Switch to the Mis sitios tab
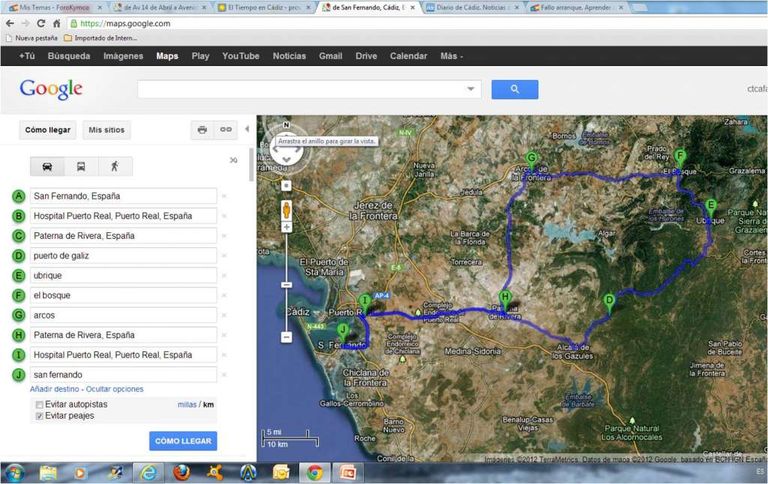The height and width of the screenshot is (484, 768). [x=107, y=130]
